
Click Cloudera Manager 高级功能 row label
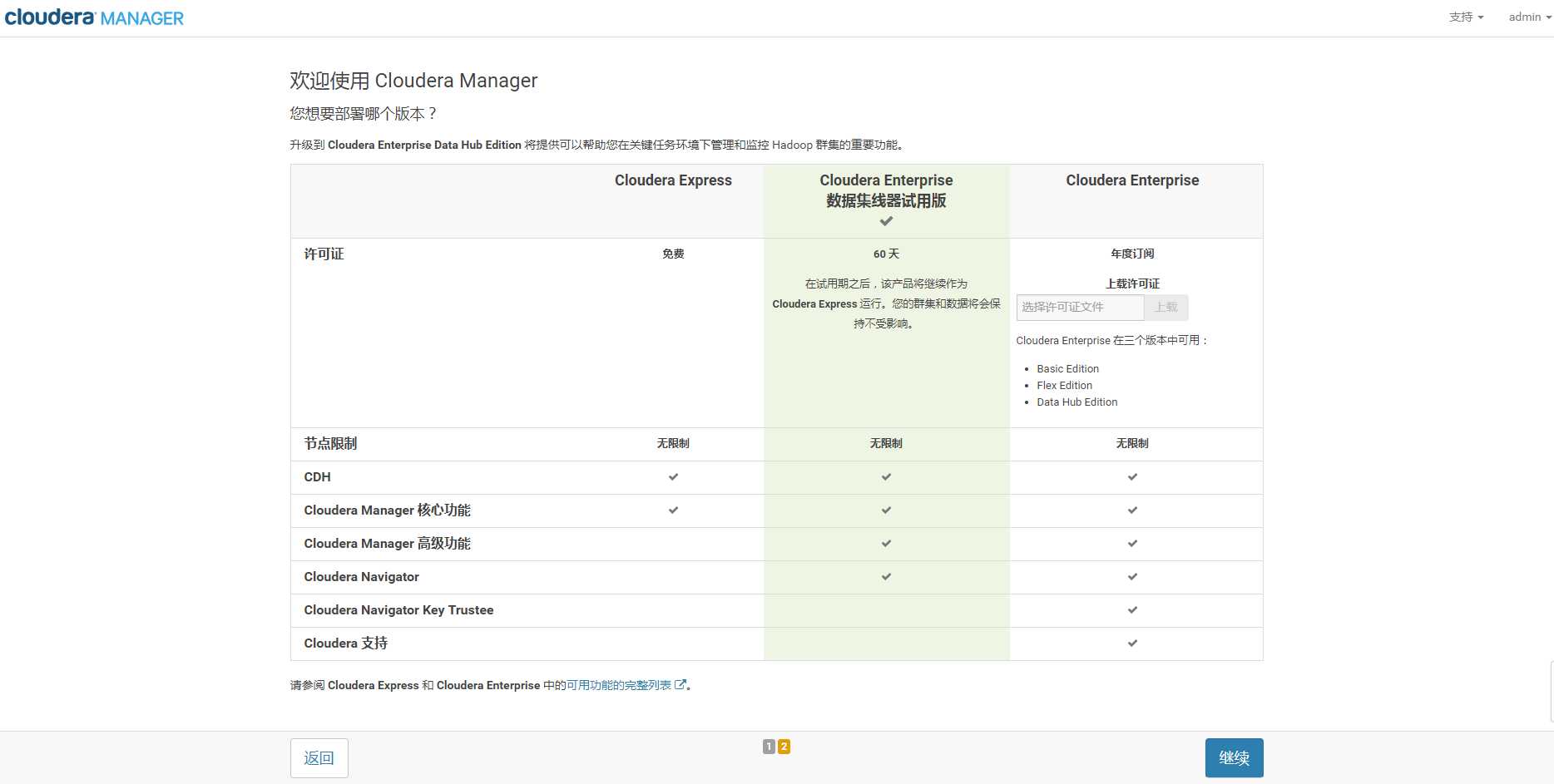tap(387, 544)
